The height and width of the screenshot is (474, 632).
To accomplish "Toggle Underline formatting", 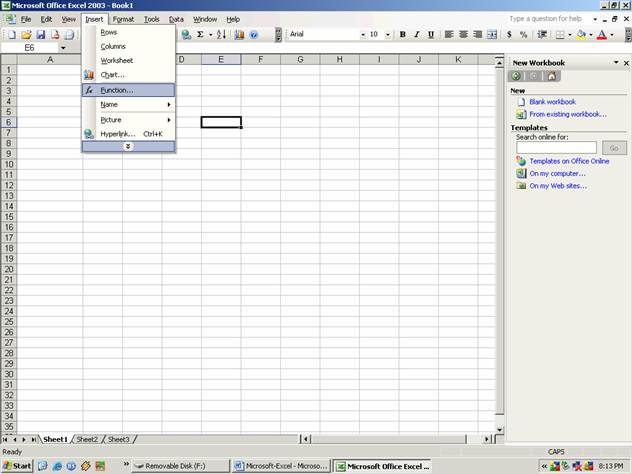I will [431, 35].
